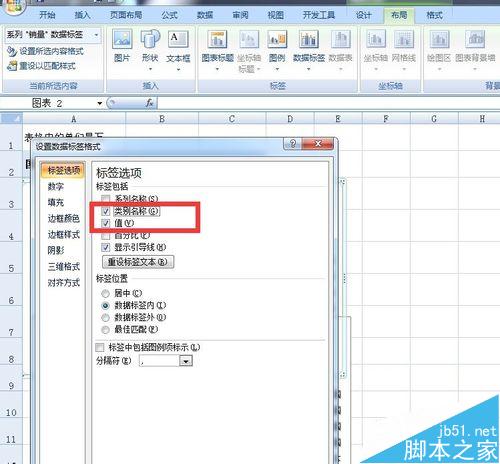Switch to the 格式 Format tab
This screenshot has width=500, height=464.
[x=434, y=15]
